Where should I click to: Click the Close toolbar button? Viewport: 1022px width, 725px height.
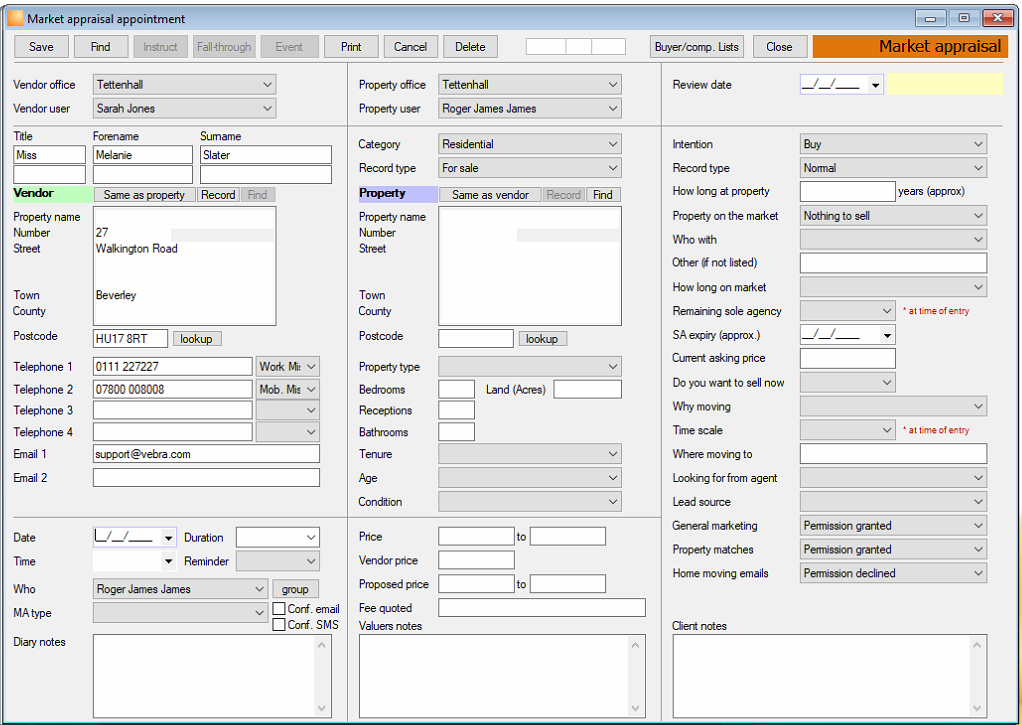[779, 47]
